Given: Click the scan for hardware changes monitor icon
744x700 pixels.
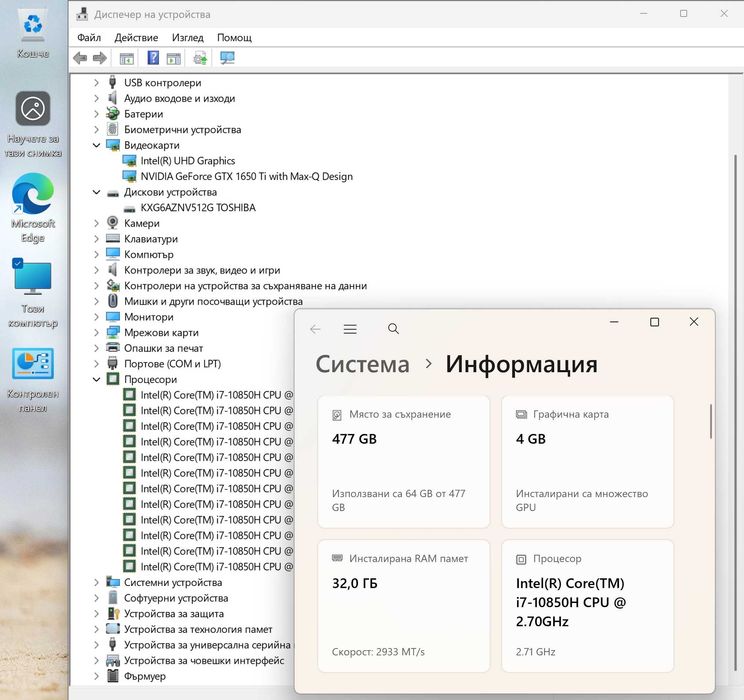Looking at the screenshot, I should [227, 58].
